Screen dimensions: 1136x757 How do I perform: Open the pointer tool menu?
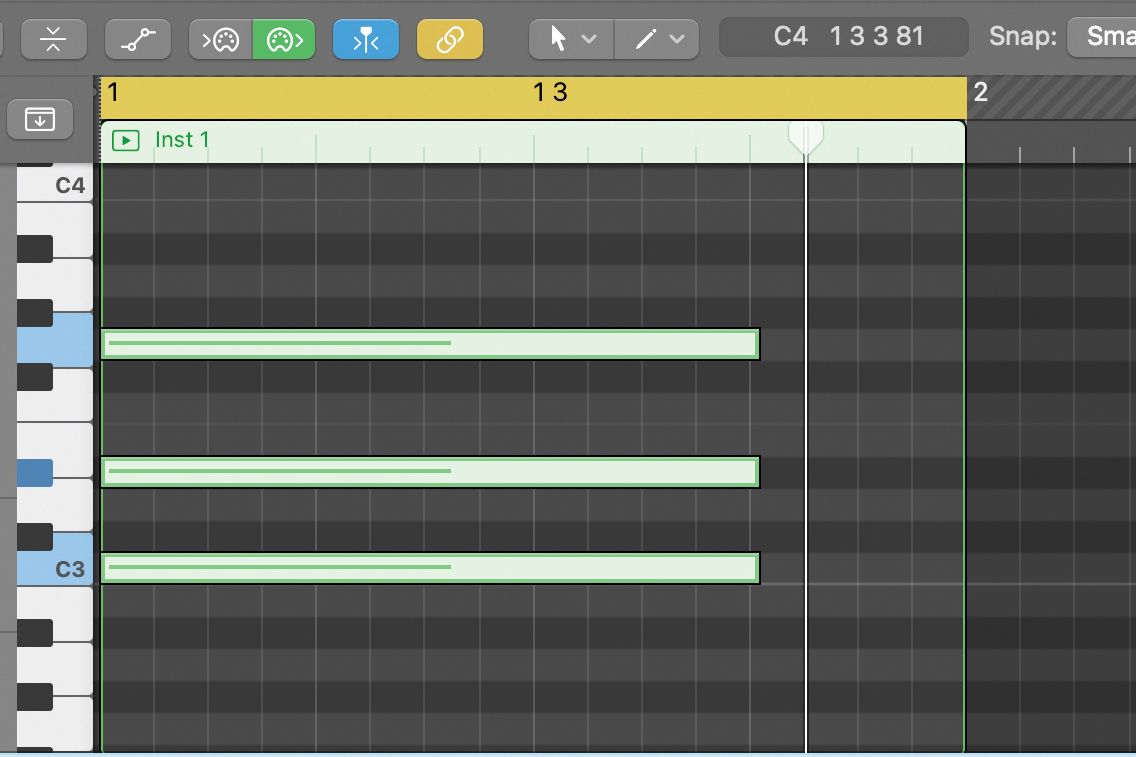(569, 39)
